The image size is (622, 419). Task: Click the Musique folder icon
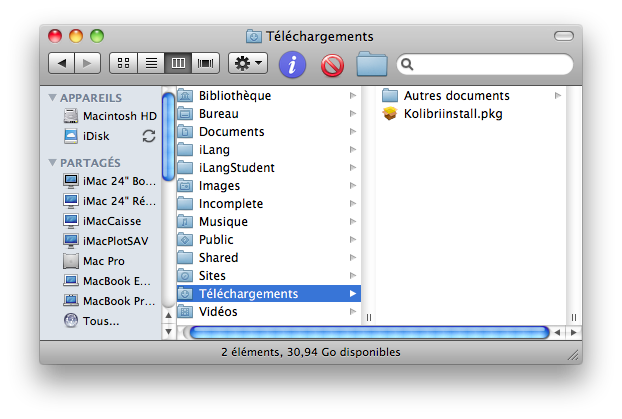(185, 221)
